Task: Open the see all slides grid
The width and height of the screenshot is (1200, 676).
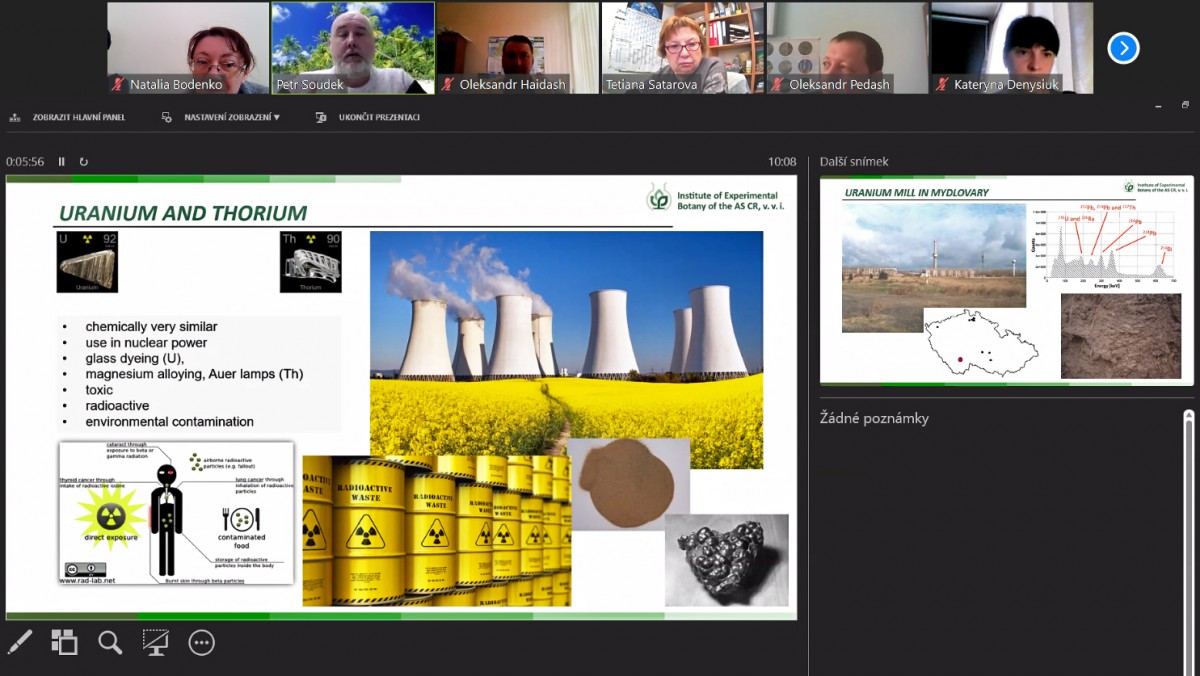Action: (64, 642)
